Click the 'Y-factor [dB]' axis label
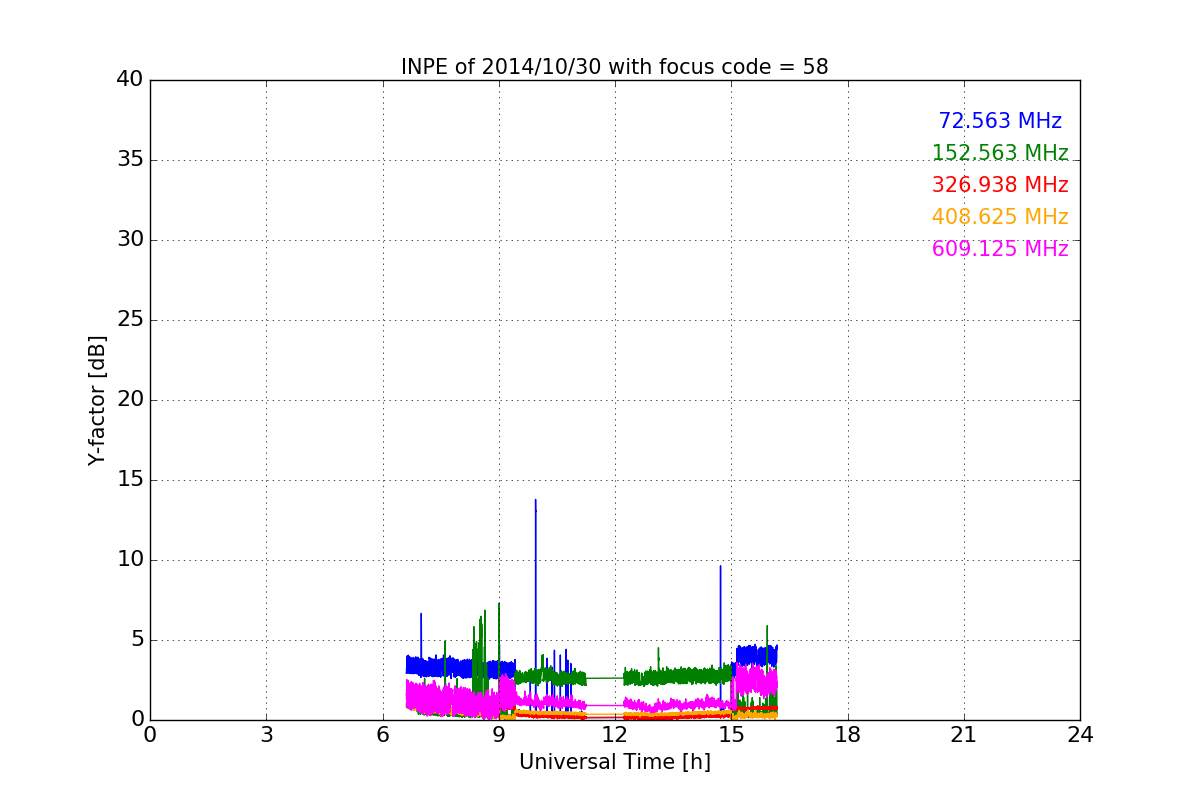This screenshot has height=800, width=1200. tap(97, 400)
